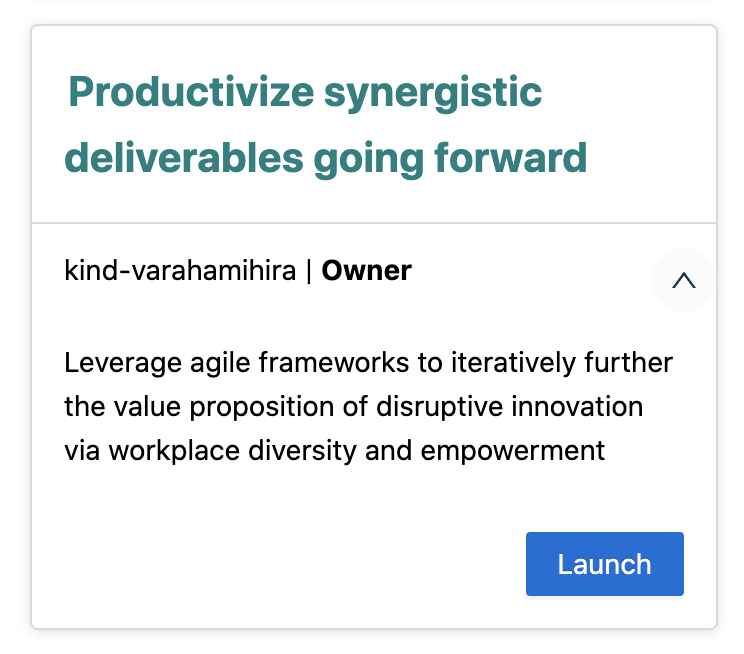This screenshot has height=654, width=744.
Task: Click the Launch button
Action: click(604, 564)
